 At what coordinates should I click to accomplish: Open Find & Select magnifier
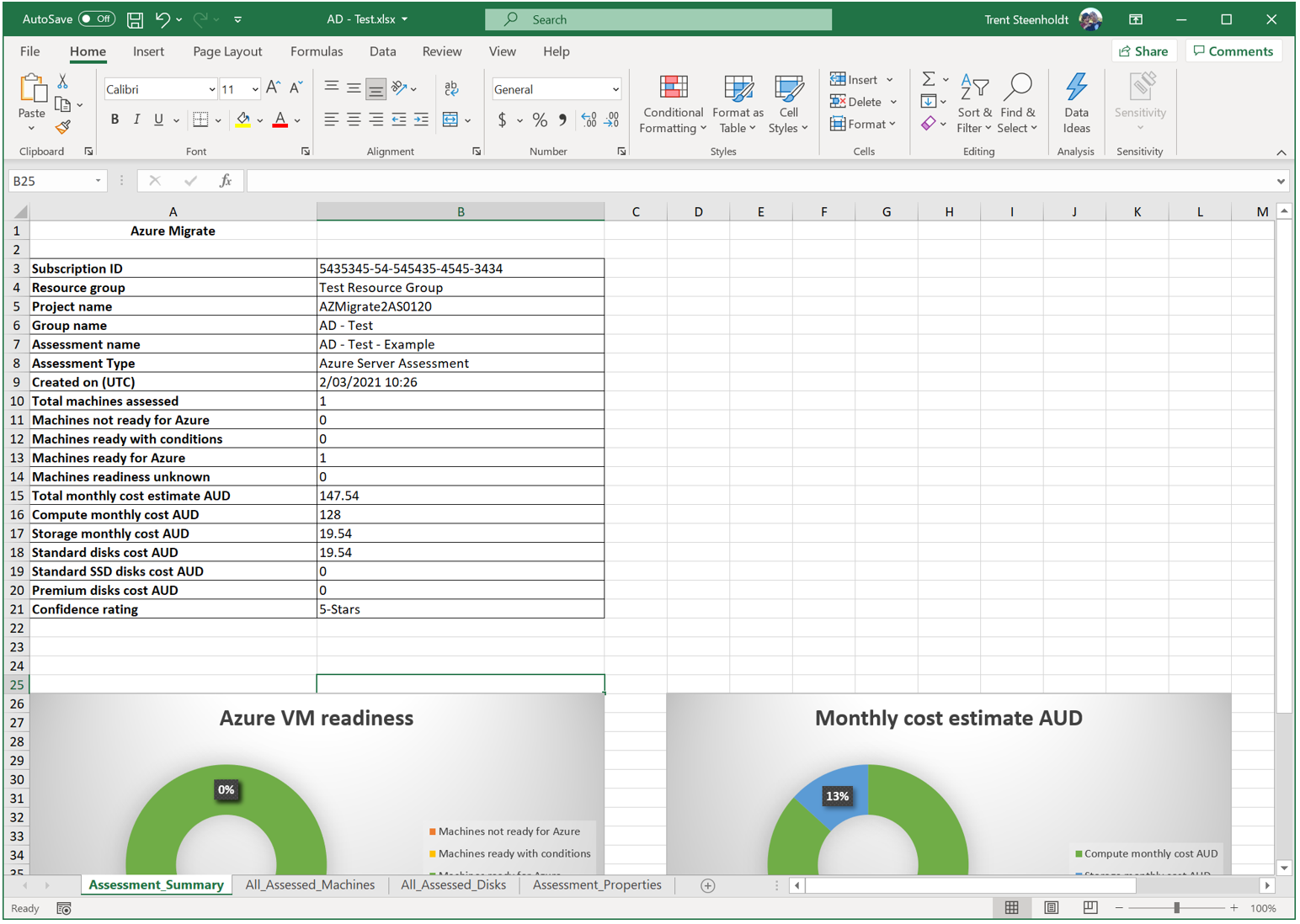pos(1018,104)
